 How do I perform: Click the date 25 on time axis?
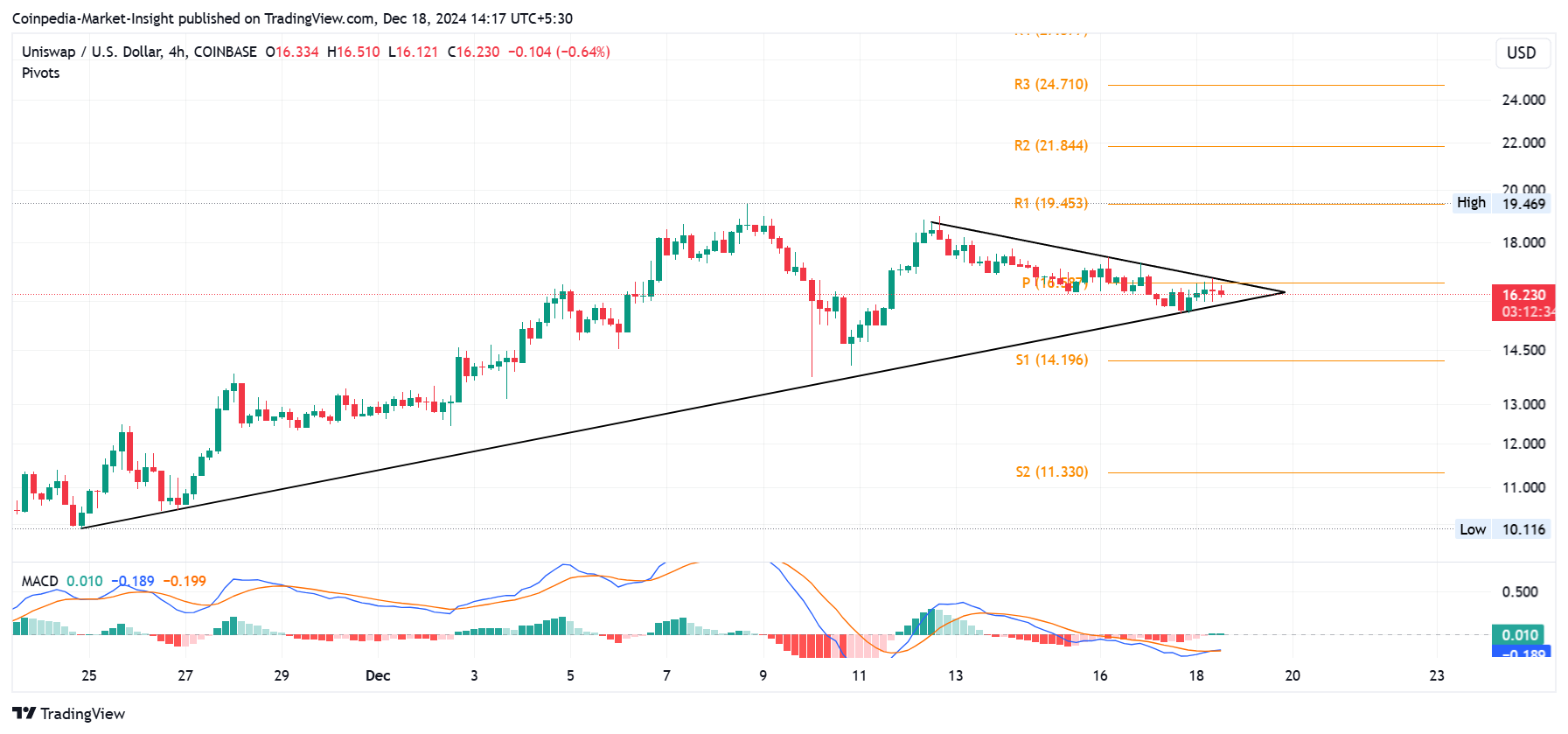[x=89, y=675]
